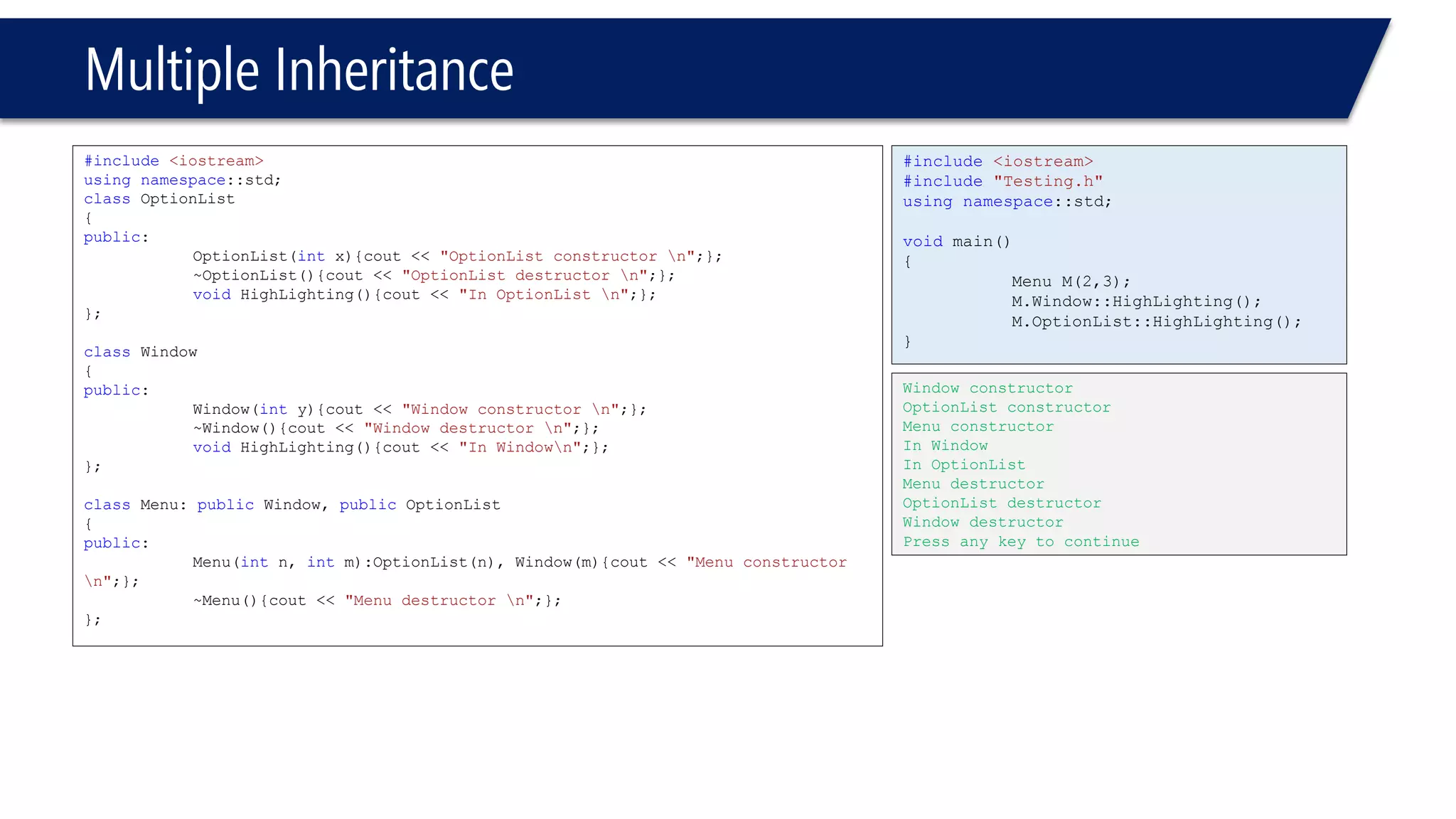Click the ~OptionList destructor code line

click(433, 276)
